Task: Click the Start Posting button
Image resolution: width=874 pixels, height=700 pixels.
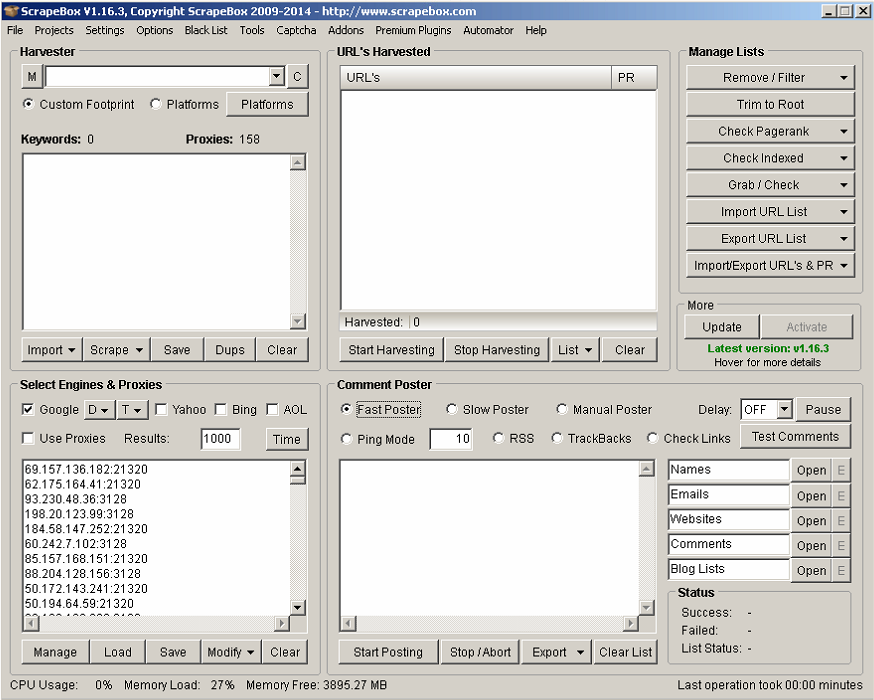Action: (388, 652)
